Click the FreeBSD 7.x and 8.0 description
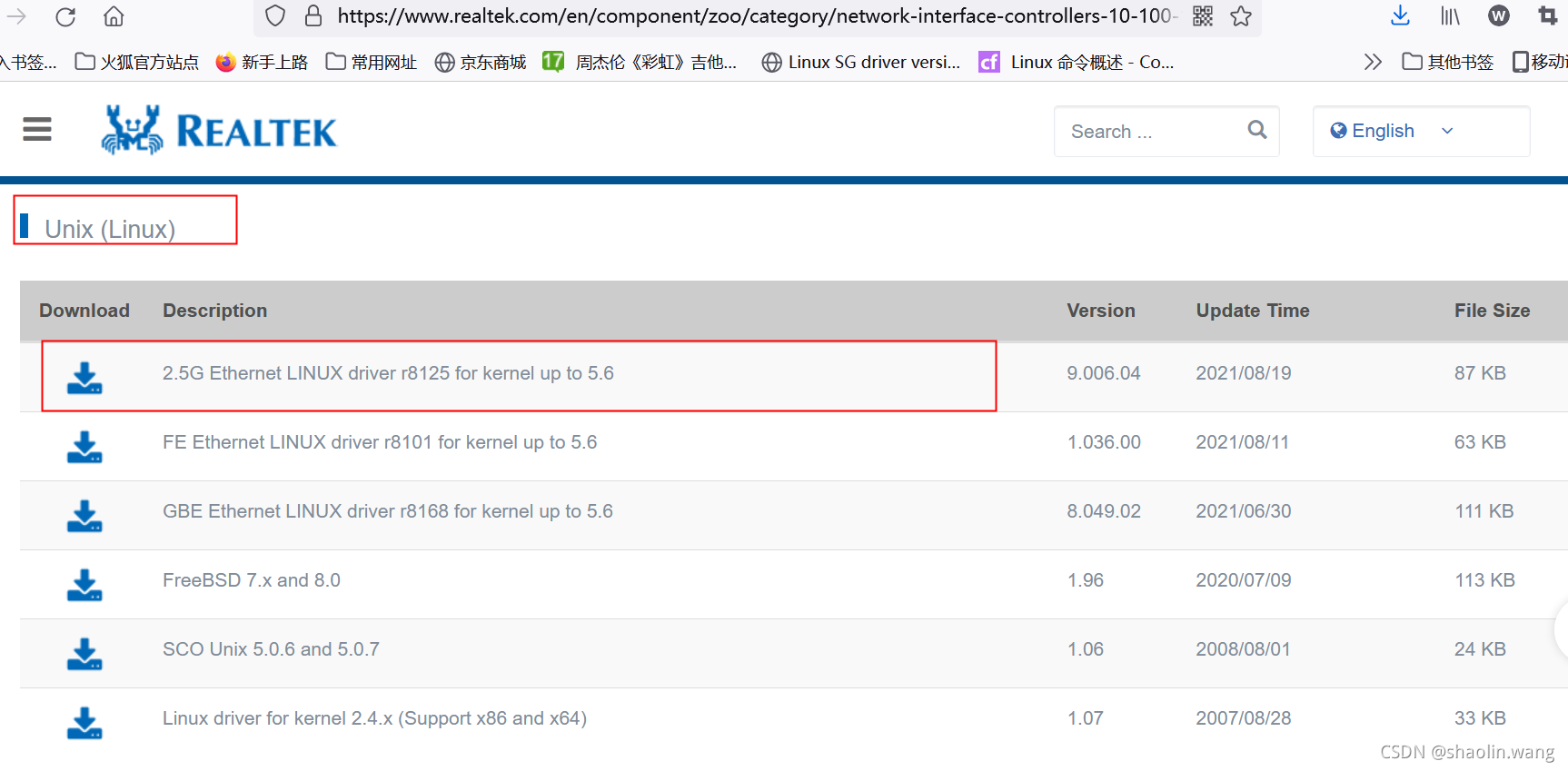 pyautogui.click(x=252, y=580)
